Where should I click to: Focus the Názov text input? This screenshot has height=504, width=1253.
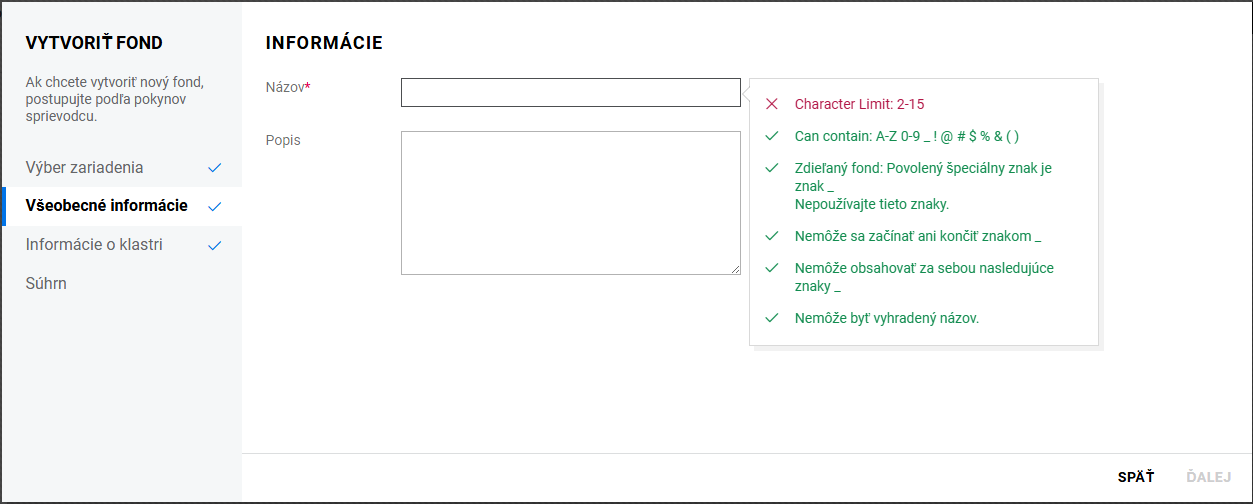pyautogui.click(x=570, y=93)
